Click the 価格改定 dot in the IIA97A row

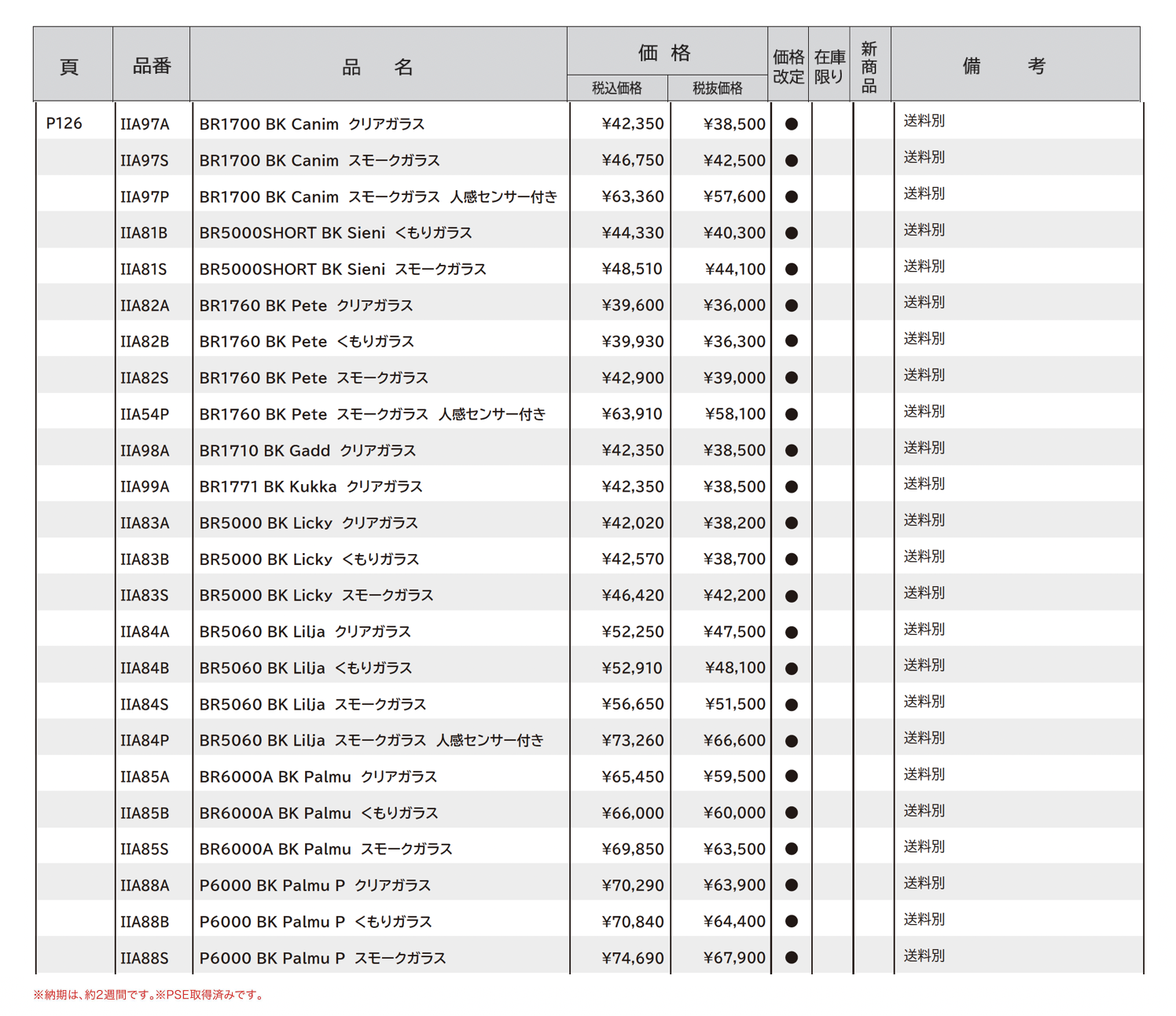coord(791,124)
